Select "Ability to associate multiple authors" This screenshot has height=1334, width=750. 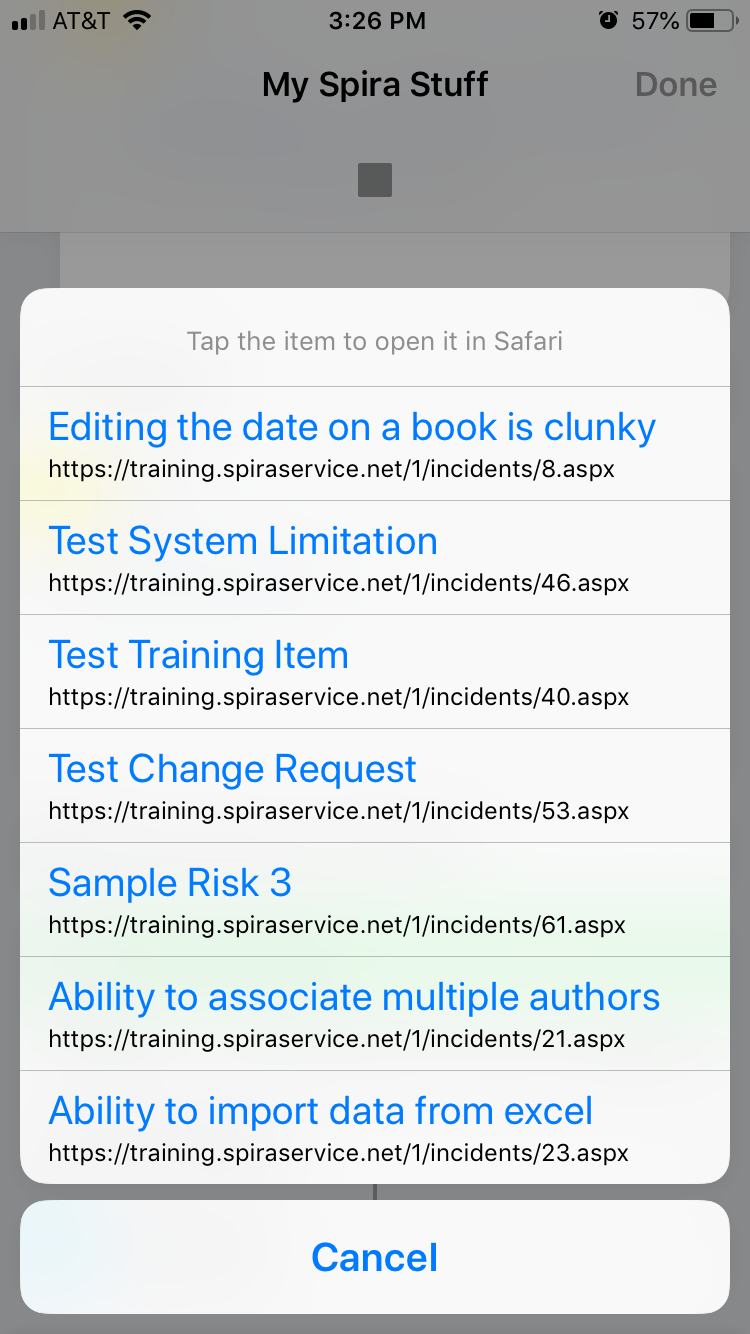pos(354,998)
